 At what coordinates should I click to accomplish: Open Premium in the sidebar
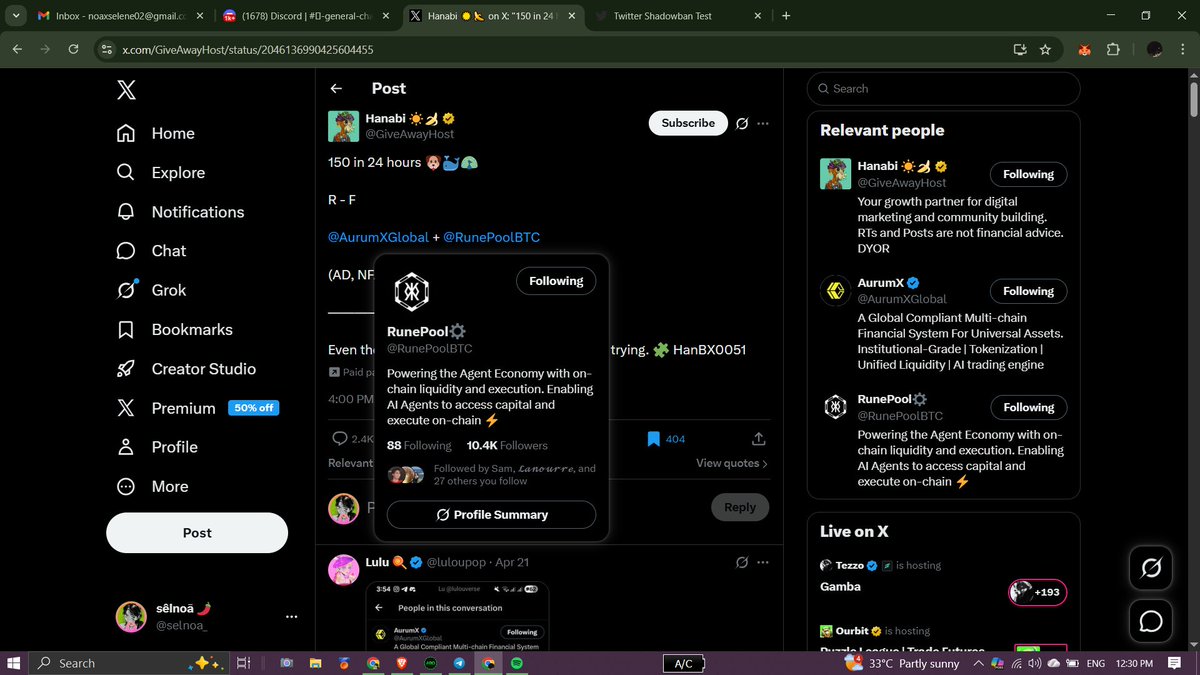[197, 408]
